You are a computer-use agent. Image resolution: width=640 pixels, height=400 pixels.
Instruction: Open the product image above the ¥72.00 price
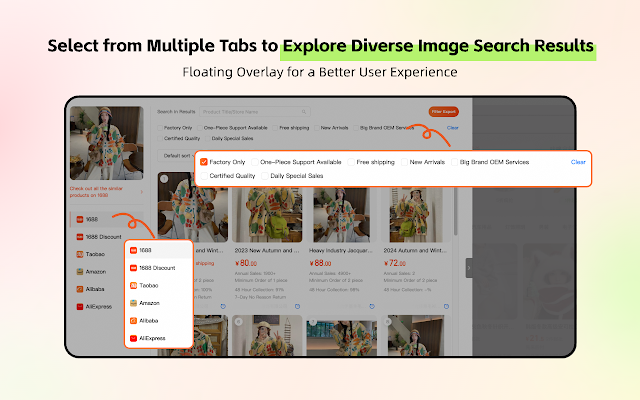pos(416,215)
